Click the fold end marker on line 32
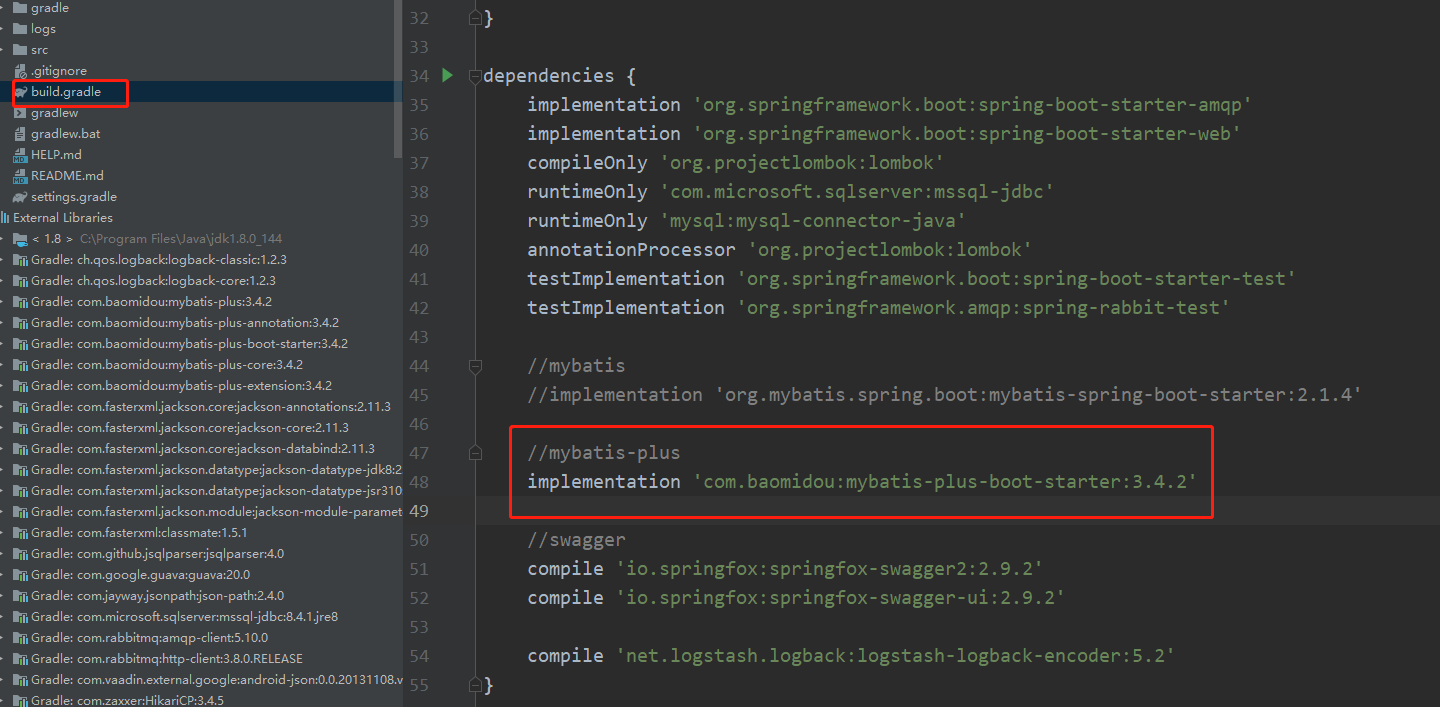The width and height of the screenshot is (1440, 707). [475, 18]
